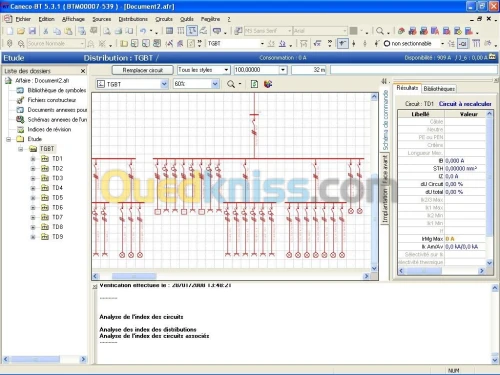Click the magnifier zoom icon in main toolbar
This screenshot has height=375, width=500.
[380, 31]
